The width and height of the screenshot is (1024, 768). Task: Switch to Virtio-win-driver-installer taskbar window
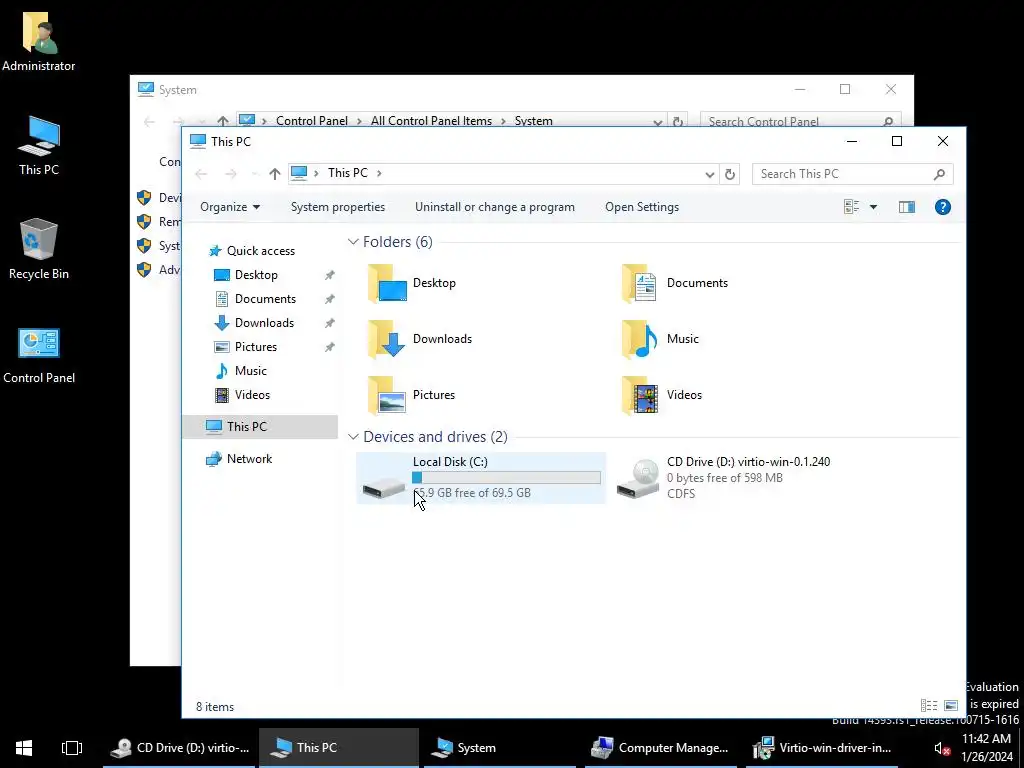[822, 748]
